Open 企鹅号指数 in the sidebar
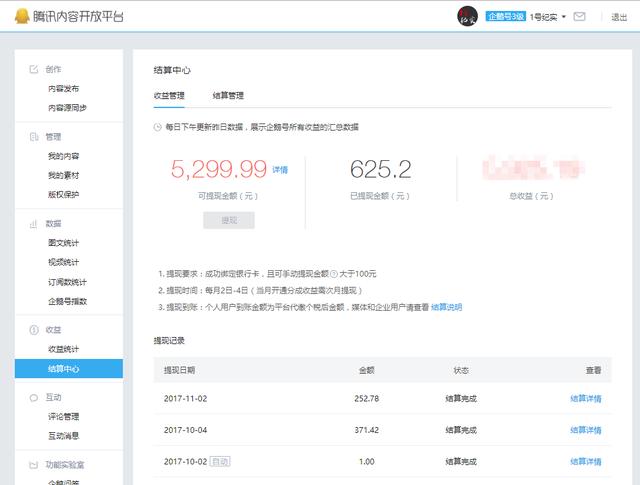The width and height of the screenshot is (640, 485). (67, 301)
